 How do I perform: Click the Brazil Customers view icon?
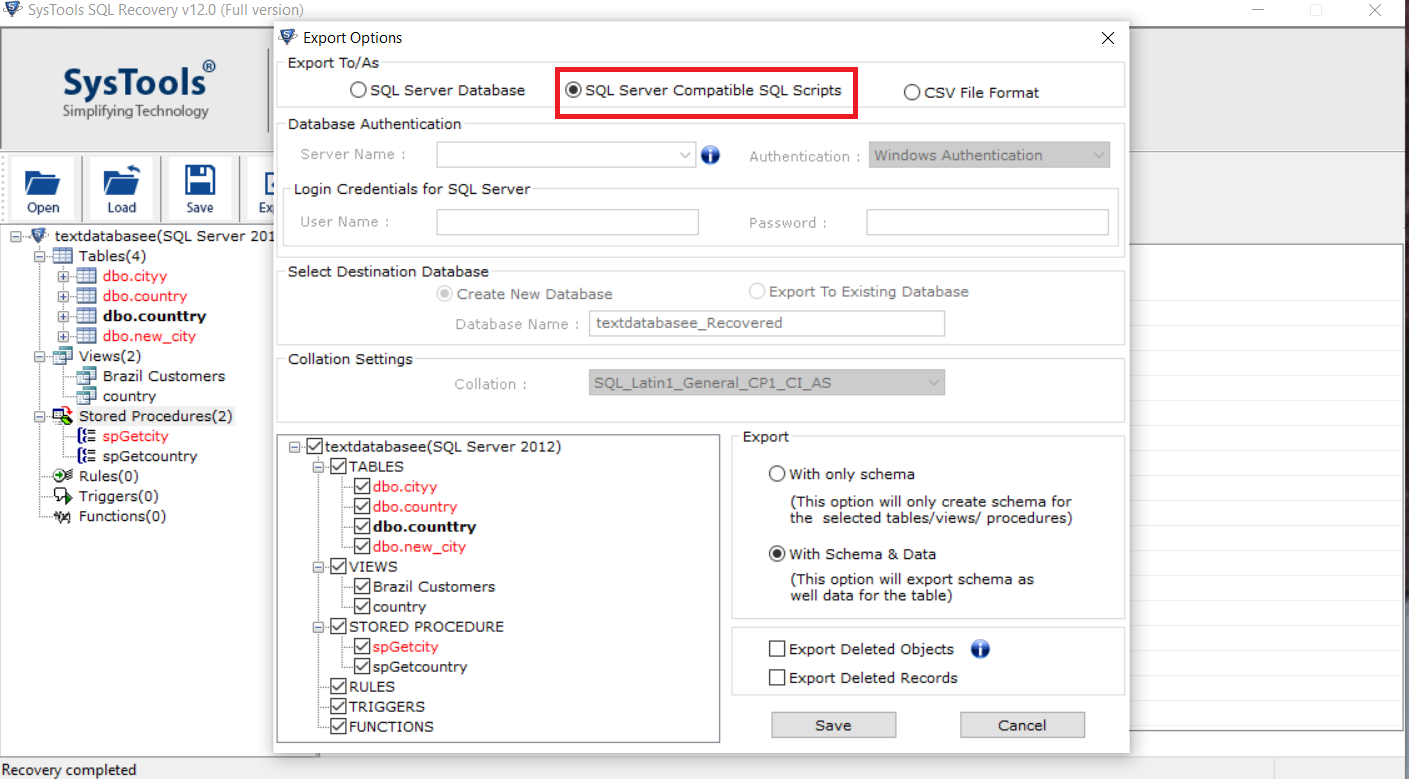tap(87, 376)
